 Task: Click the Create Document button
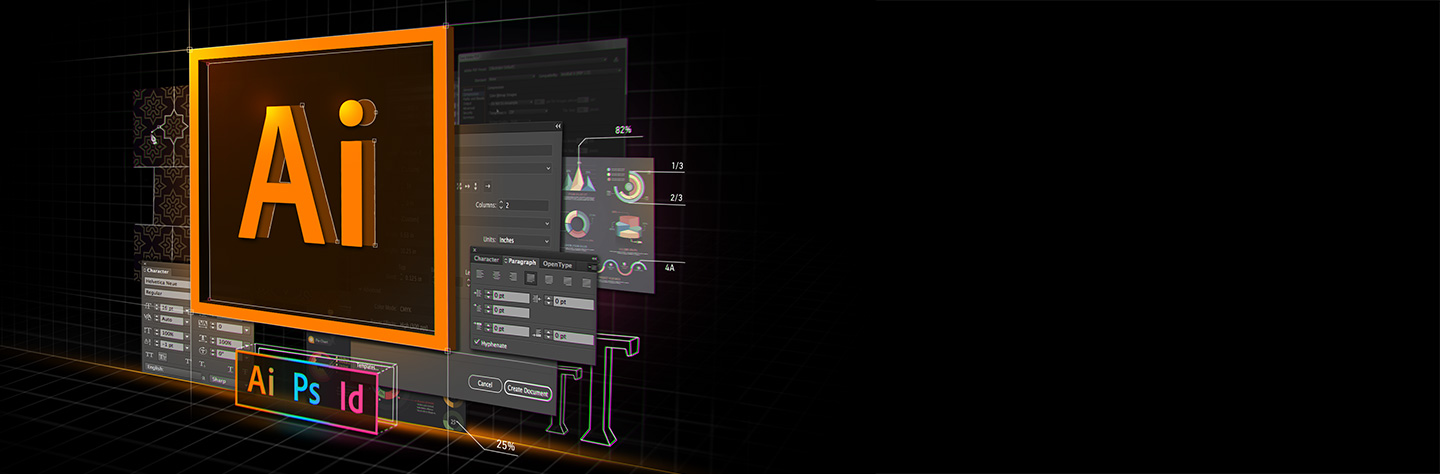(x=528, y=391)
